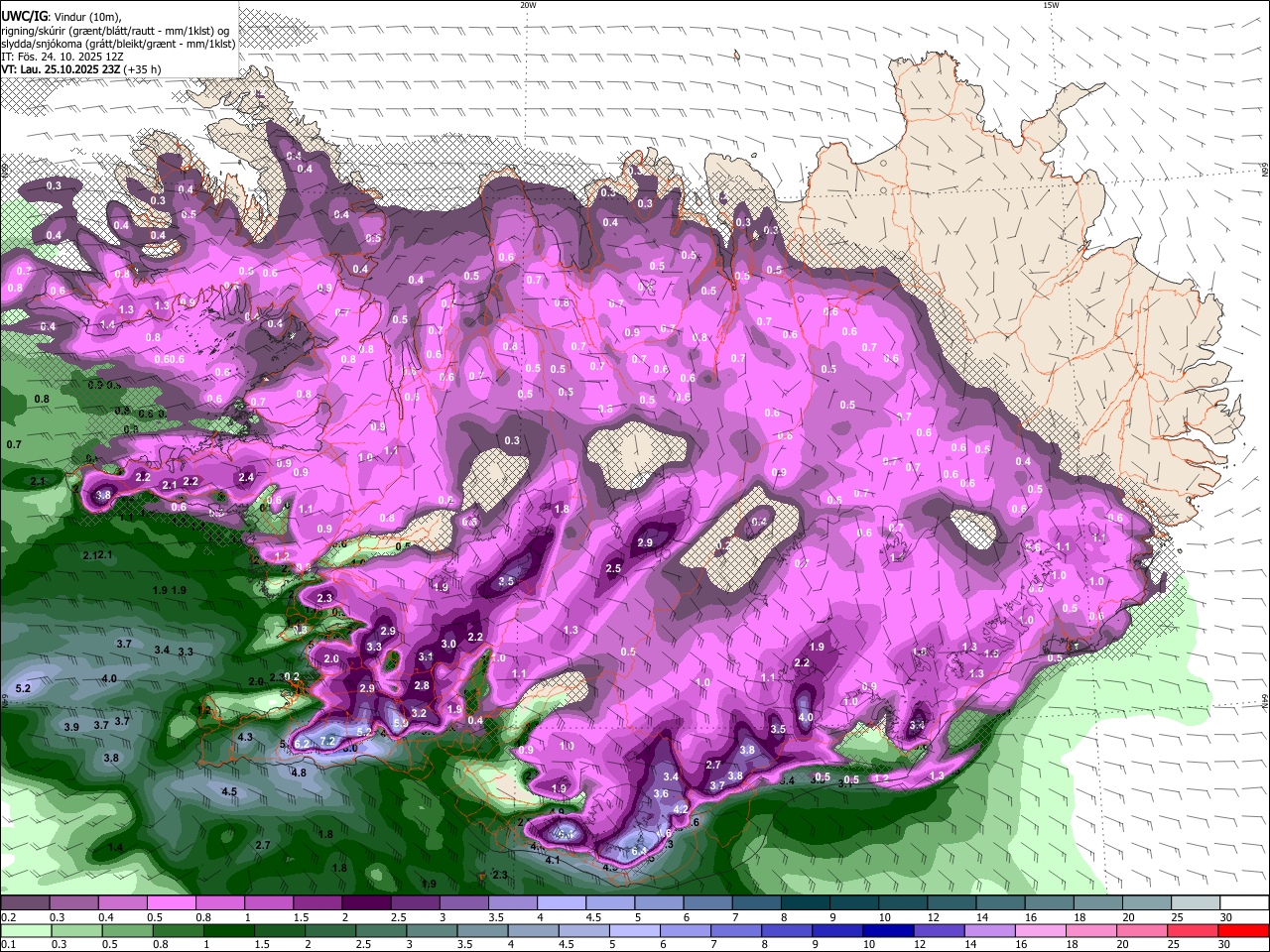
Task: Click the 'rigning/skúrir' legend description line
Action: point(115,30)
